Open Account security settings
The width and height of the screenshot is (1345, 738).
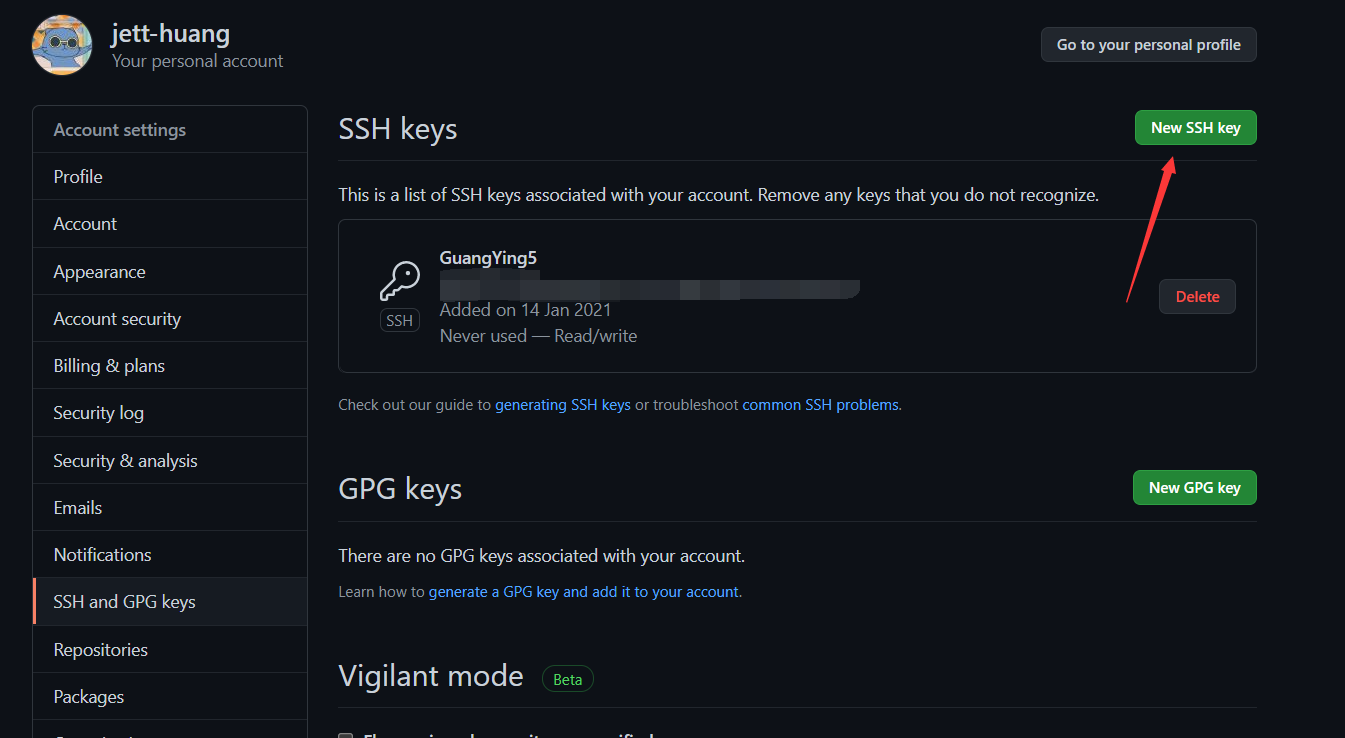[x=117, y=319]
